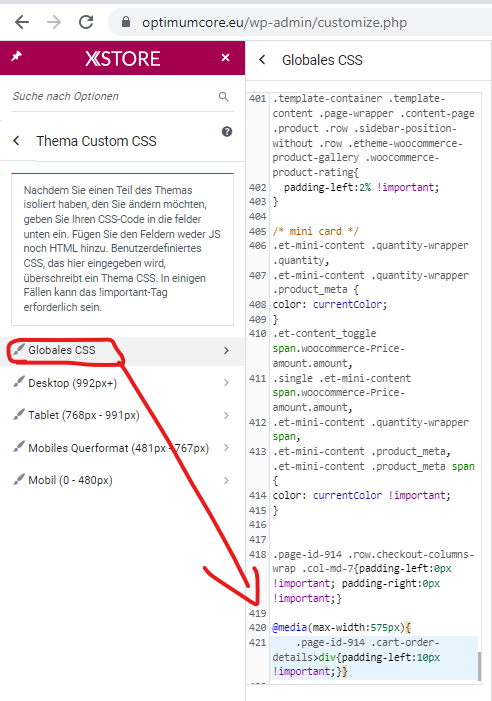Reload the page with refresh icon
492x701 pixels.
(86, 22)
